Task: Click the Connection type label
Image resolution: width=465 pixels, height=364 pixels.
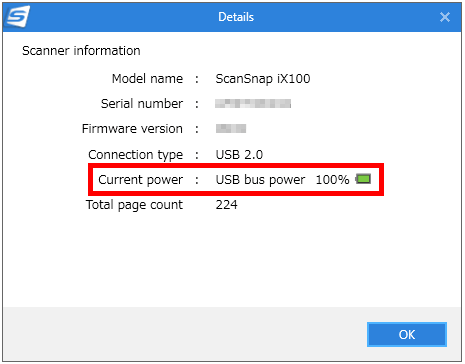Action: tap(136, 155)
